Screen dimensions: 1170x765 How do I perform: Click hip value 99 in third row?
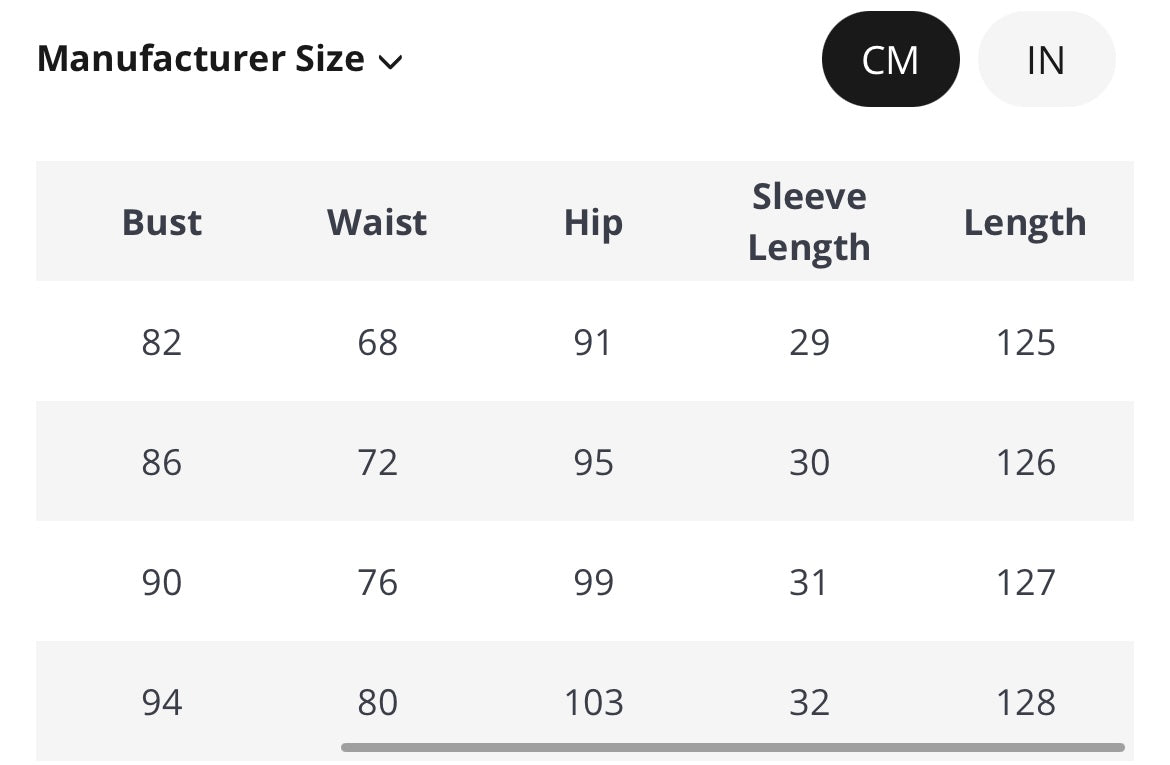click(593, 583)
